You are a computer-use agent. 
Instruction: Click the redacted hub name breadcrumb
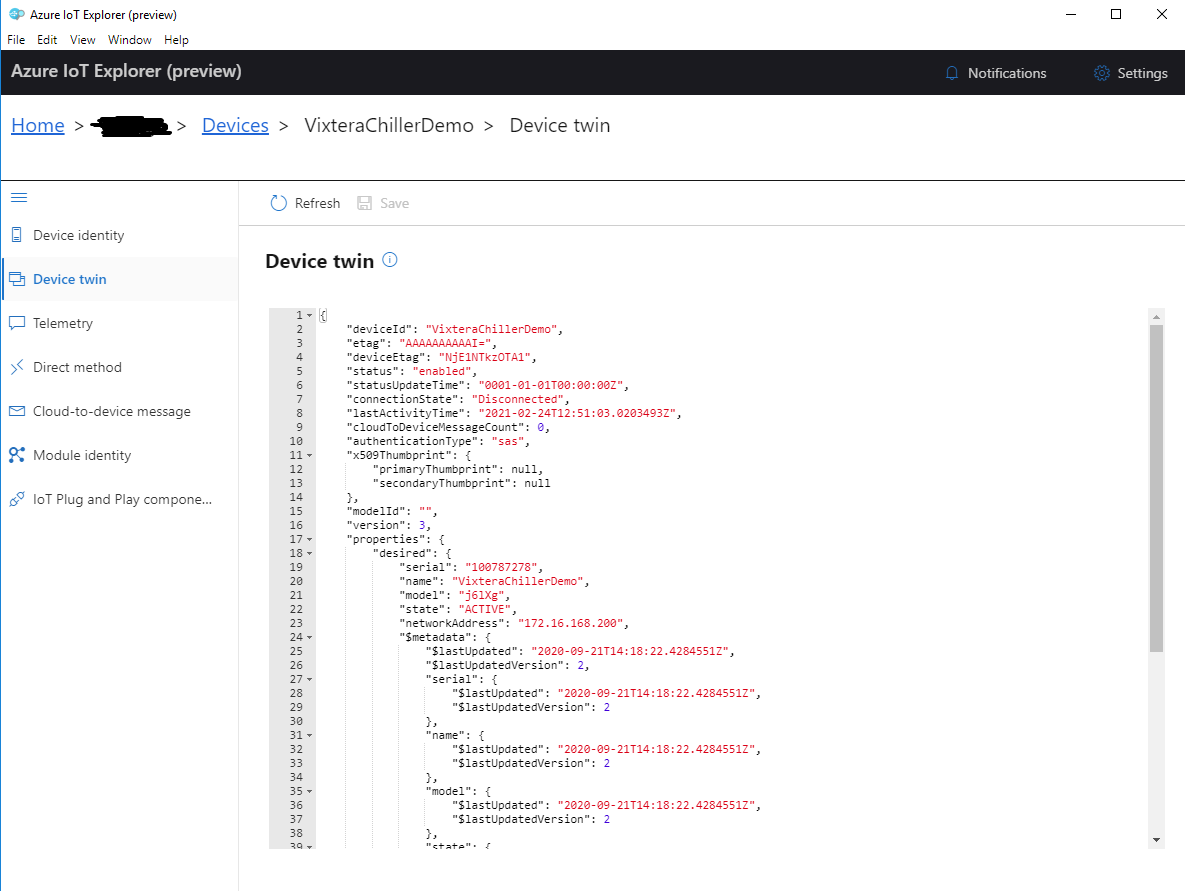(131, 126)
